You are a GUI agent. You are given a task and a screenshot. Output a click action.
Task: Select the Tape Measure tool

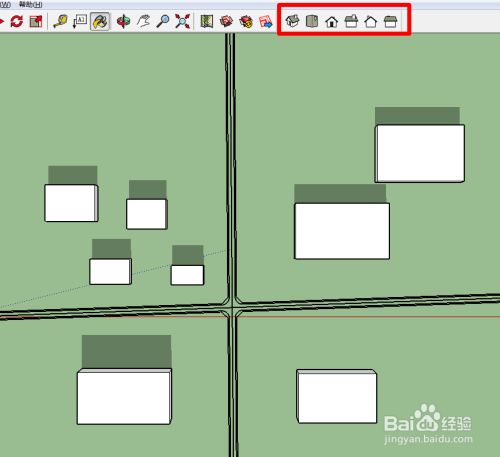[x=61, y=21]
